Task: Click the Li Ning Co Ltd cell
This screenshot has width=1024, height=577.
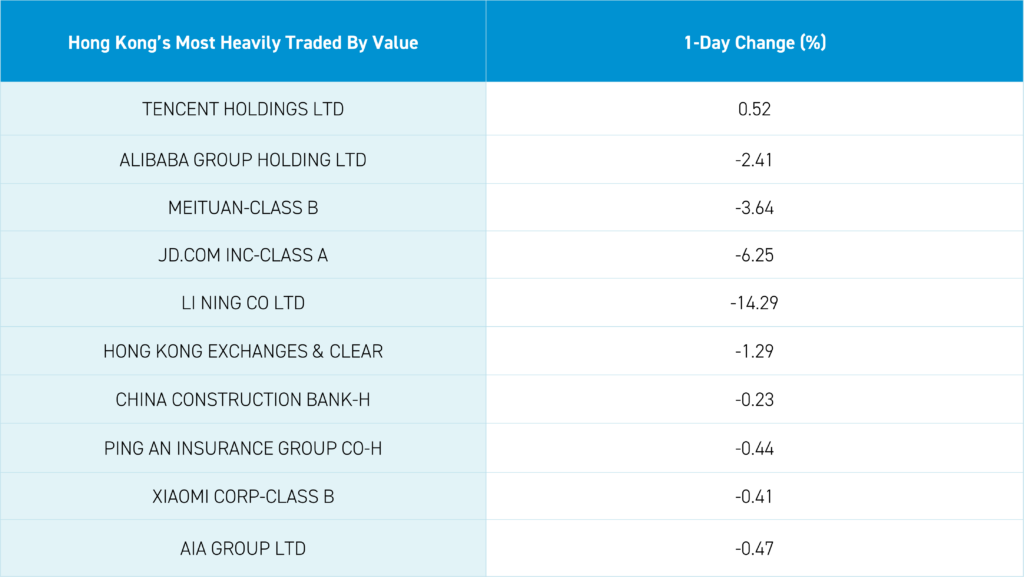Action: point(243,303)
